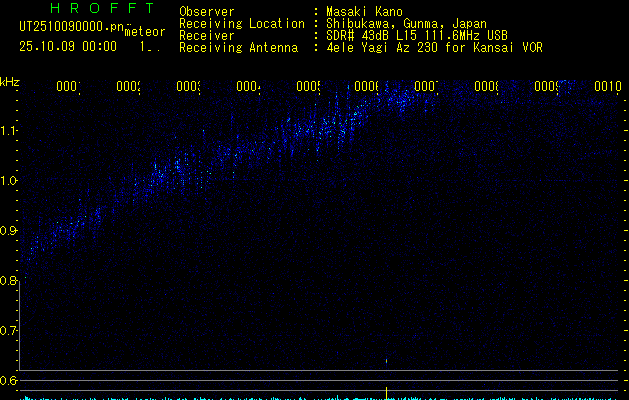Click the 0.6 kHz frequency axis tick

(9, 381)
